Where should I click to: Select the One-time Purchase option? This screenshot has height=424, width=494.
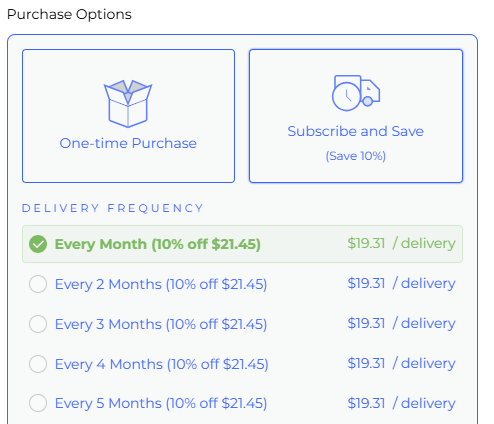click(128, 116)
